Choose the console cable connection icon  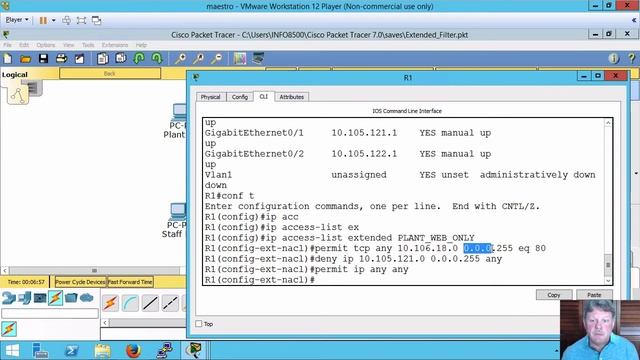[130, 303]
